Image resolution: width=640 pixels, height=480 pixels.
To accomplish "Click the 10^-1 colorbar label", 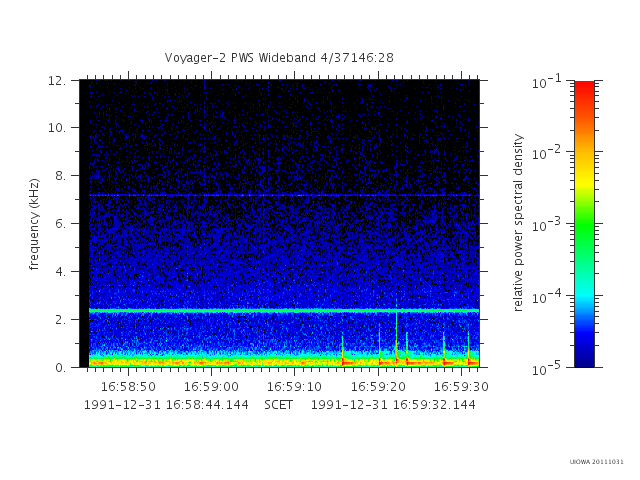I will [x=547, y=82].
